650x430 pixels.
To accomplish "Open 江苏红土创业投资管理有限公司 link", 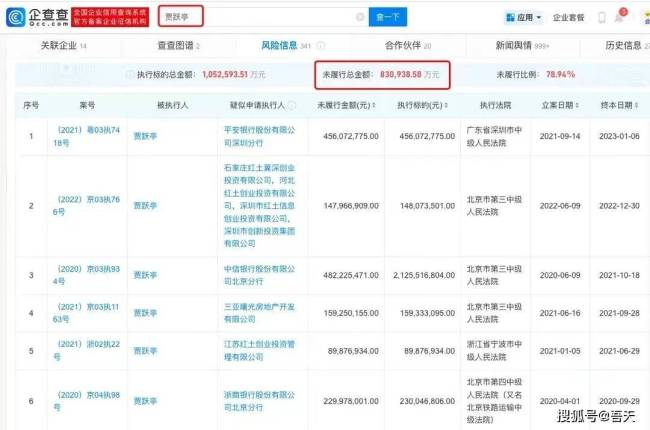I will [x=260, y=350].
